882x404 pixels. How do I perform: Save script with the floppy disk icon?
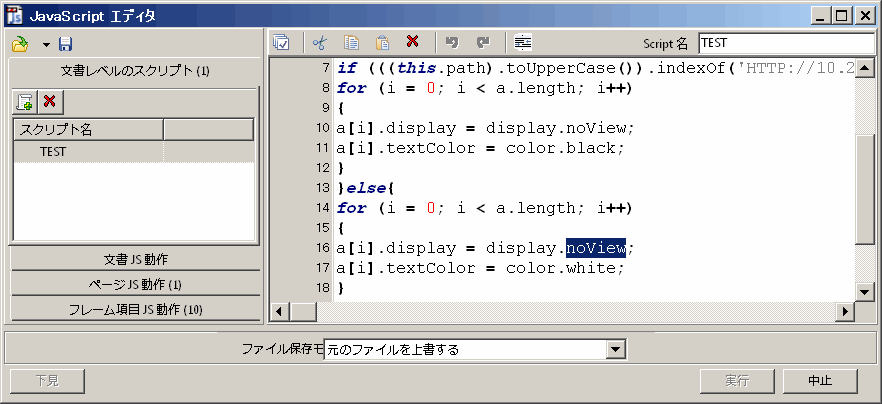pyautogui.click(x=66, y=44)
